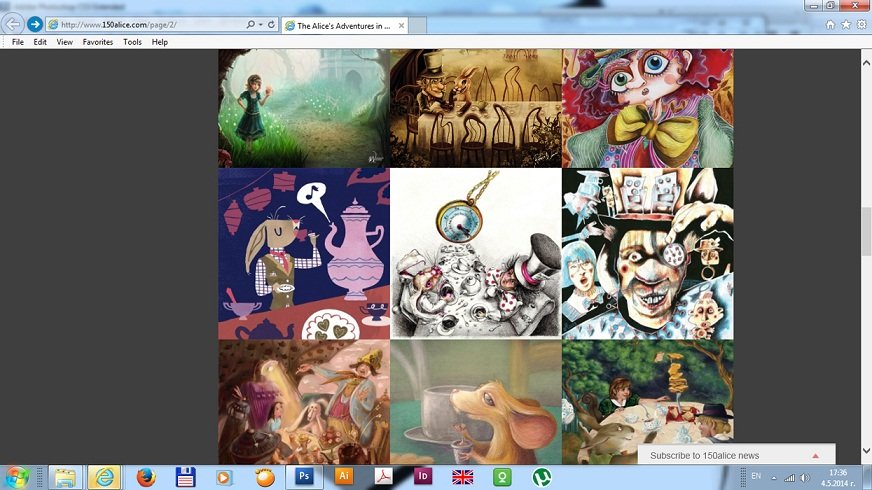Click the floppy disk taskbar icon
Image resolution: width=872 pixels, height=490 pixels.
[185, 478]
